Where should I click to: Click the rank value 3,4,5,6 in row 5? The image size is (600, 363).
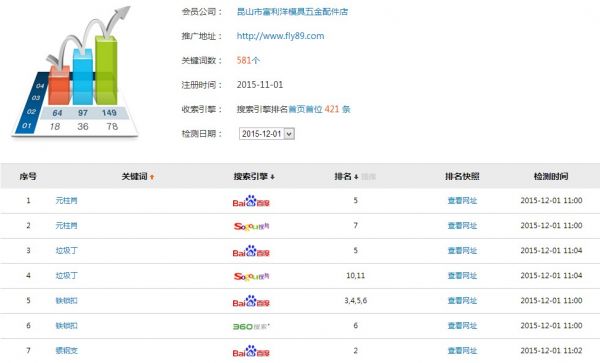point(355,300)
